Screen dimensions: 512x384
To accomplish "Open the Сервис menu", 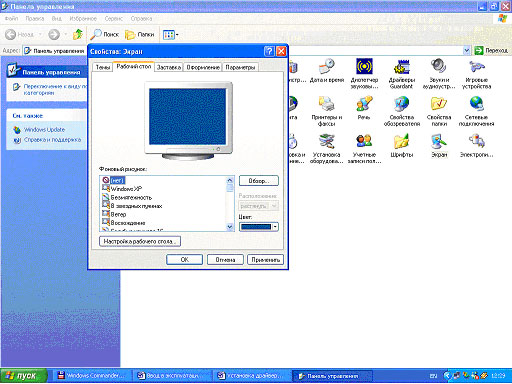I will click(x=114, y=18).
